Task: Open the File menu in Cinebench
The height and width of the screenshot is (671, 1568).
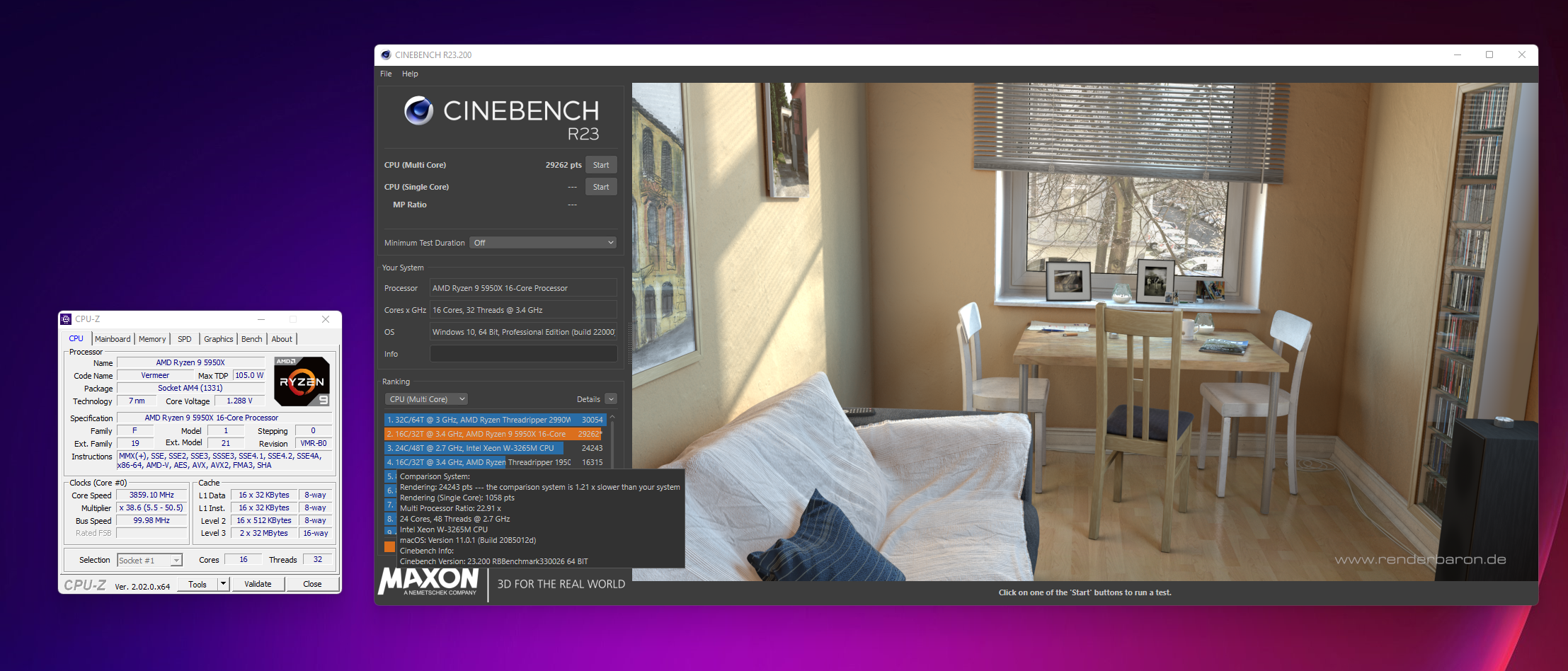Action: (x=386, y=74)
